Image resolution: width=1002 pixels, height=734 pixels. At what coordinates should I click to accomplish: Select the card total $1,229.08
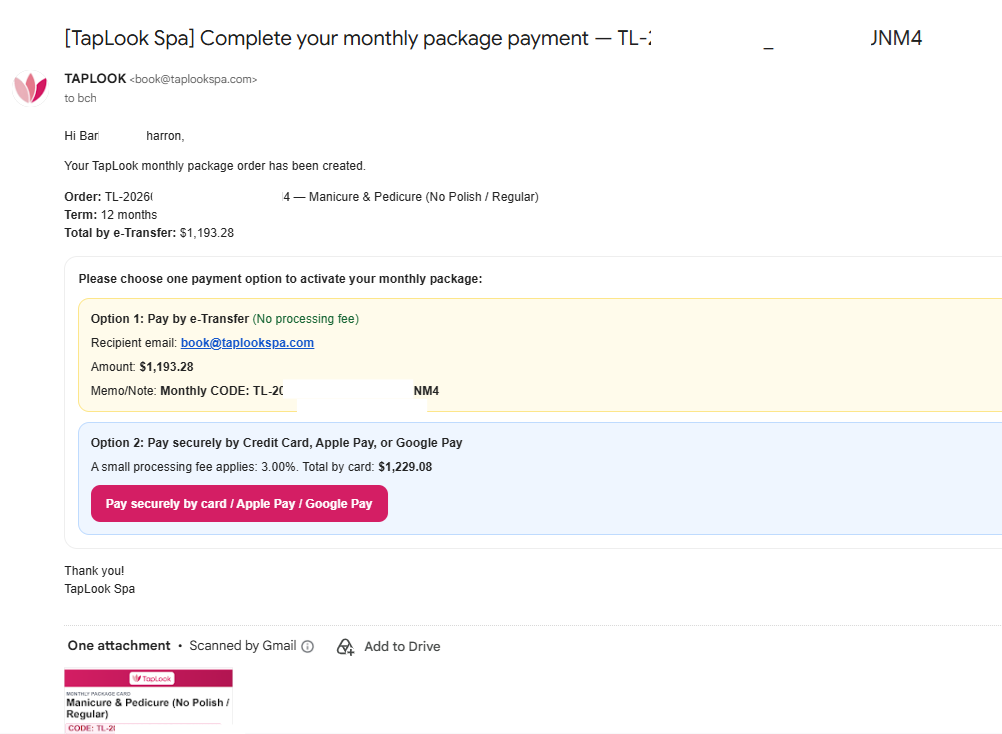[405, 467]
